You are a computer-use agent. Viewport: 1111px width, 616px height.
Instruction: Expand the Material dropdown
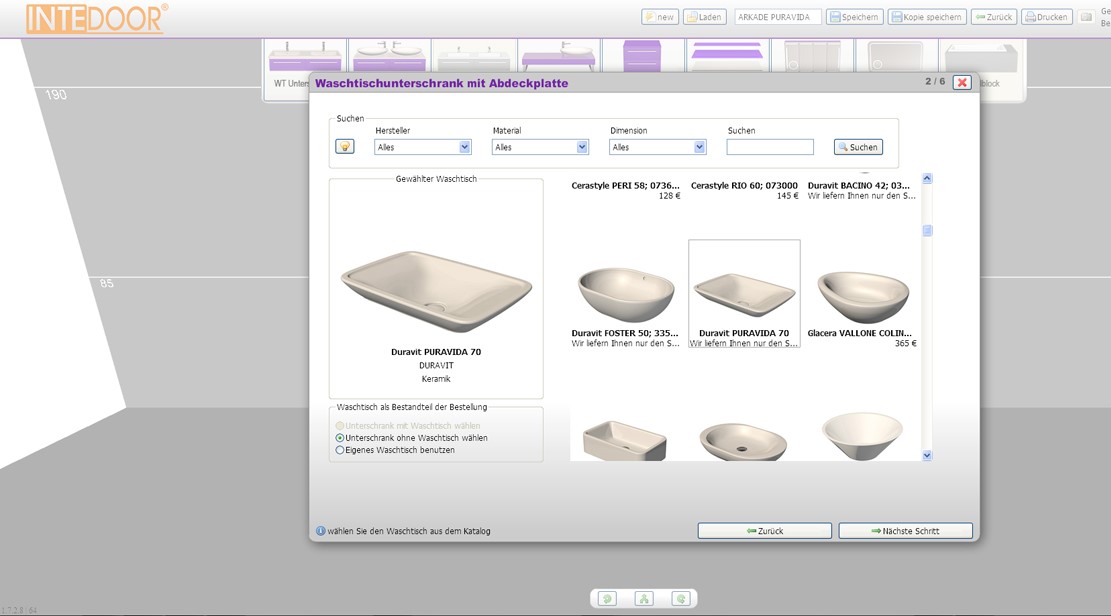click(x=540, y=147)
